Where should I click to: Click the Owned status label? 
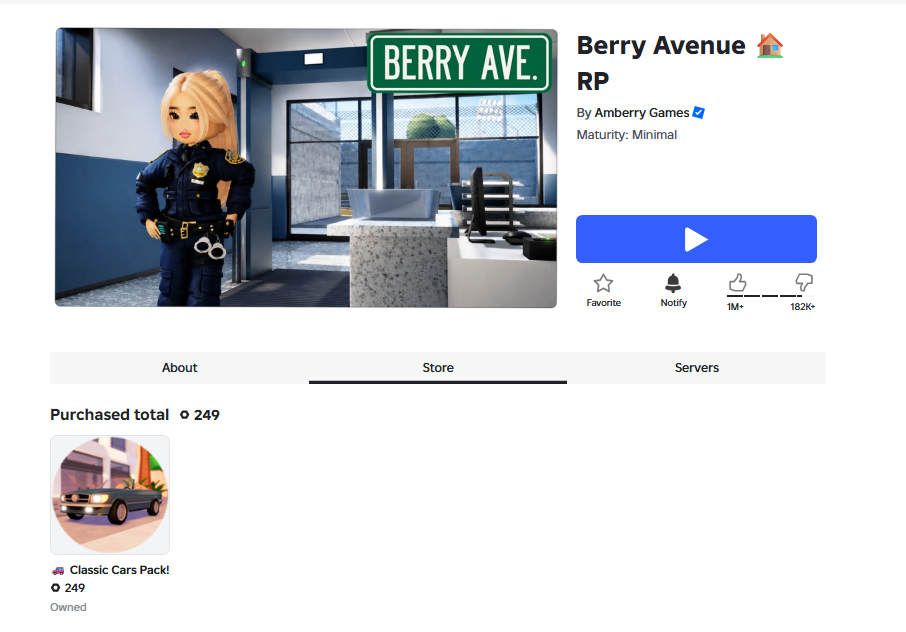[68, 607]
